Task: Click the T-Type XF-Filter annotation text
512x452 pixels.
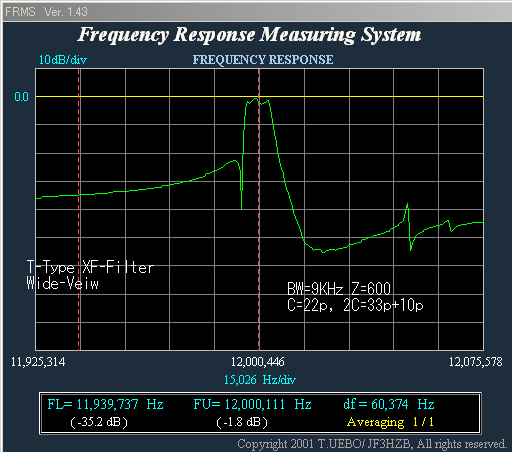Action: point(90,267)
